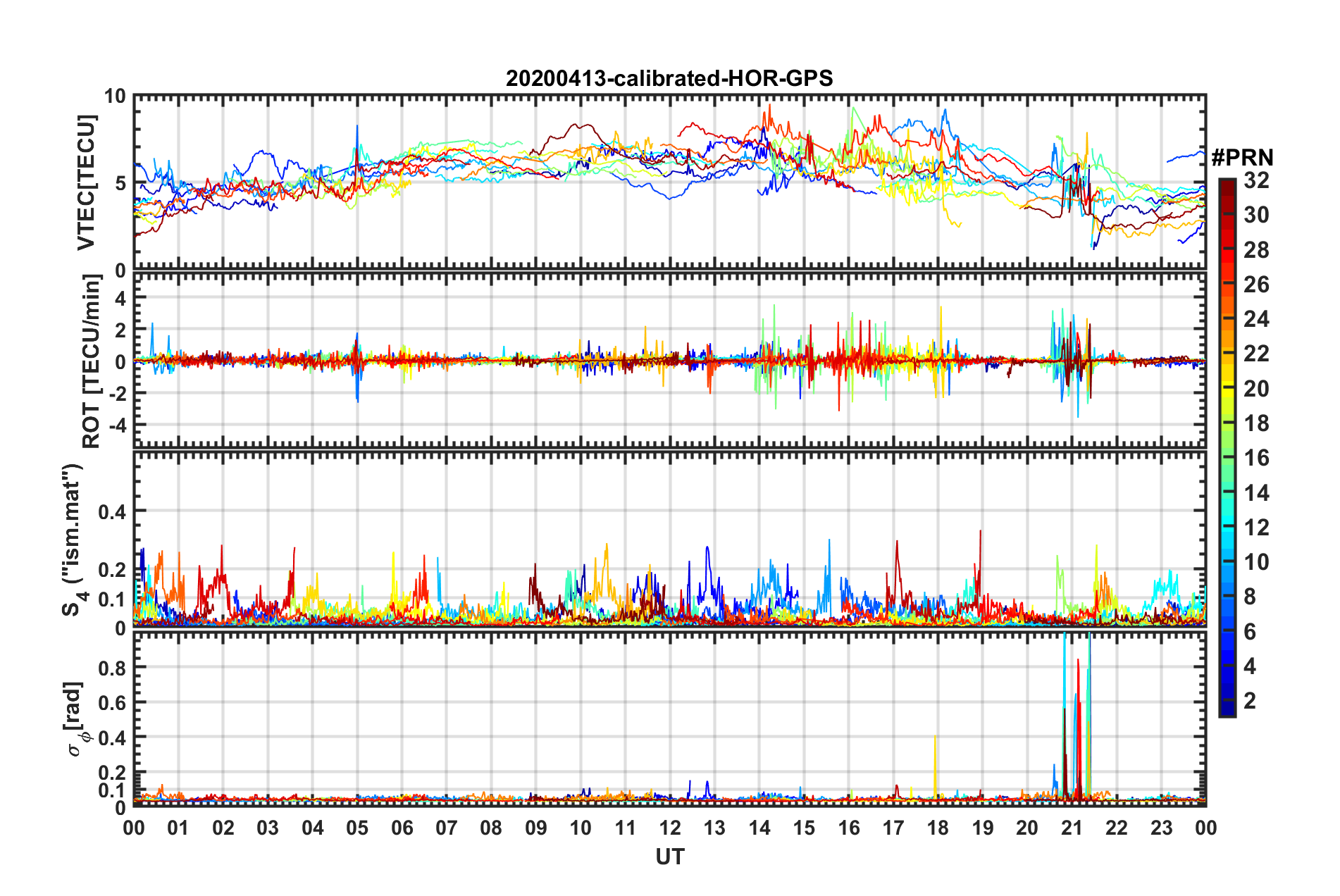This screenshot has height=896, width=1340.
Task: Click the dark red color at PRN 32
Action: 1227,183
